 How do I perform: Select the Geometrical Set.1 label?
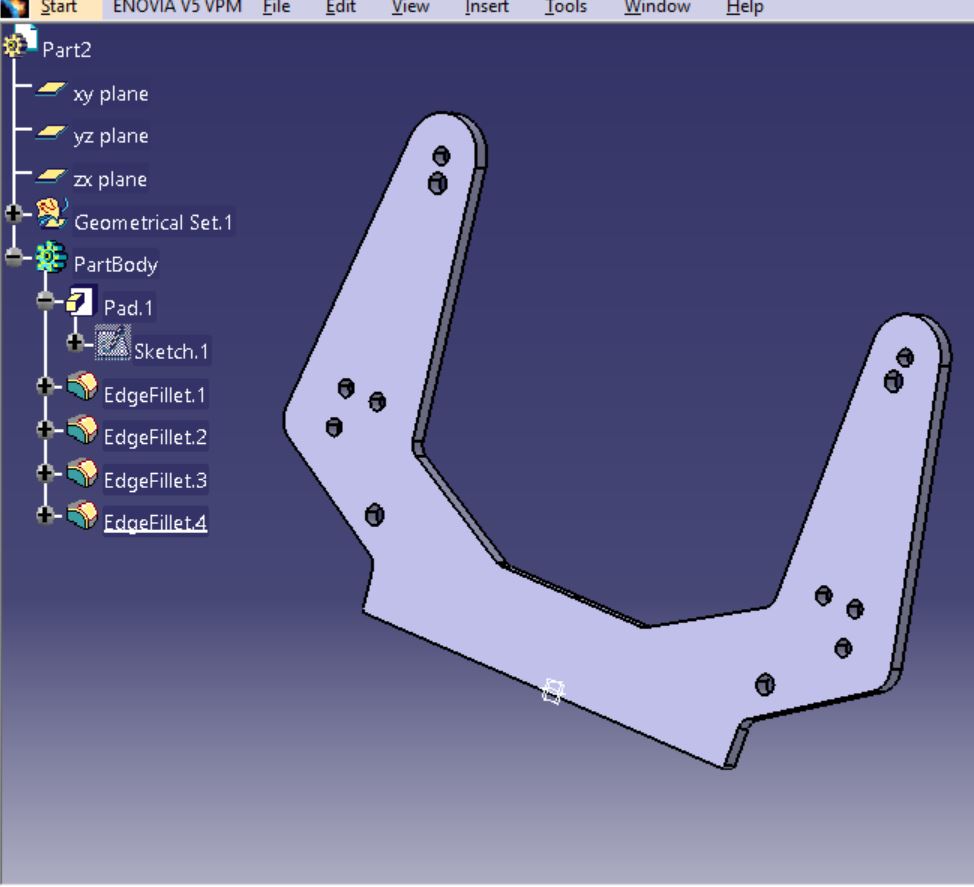[x=153, y=222]
